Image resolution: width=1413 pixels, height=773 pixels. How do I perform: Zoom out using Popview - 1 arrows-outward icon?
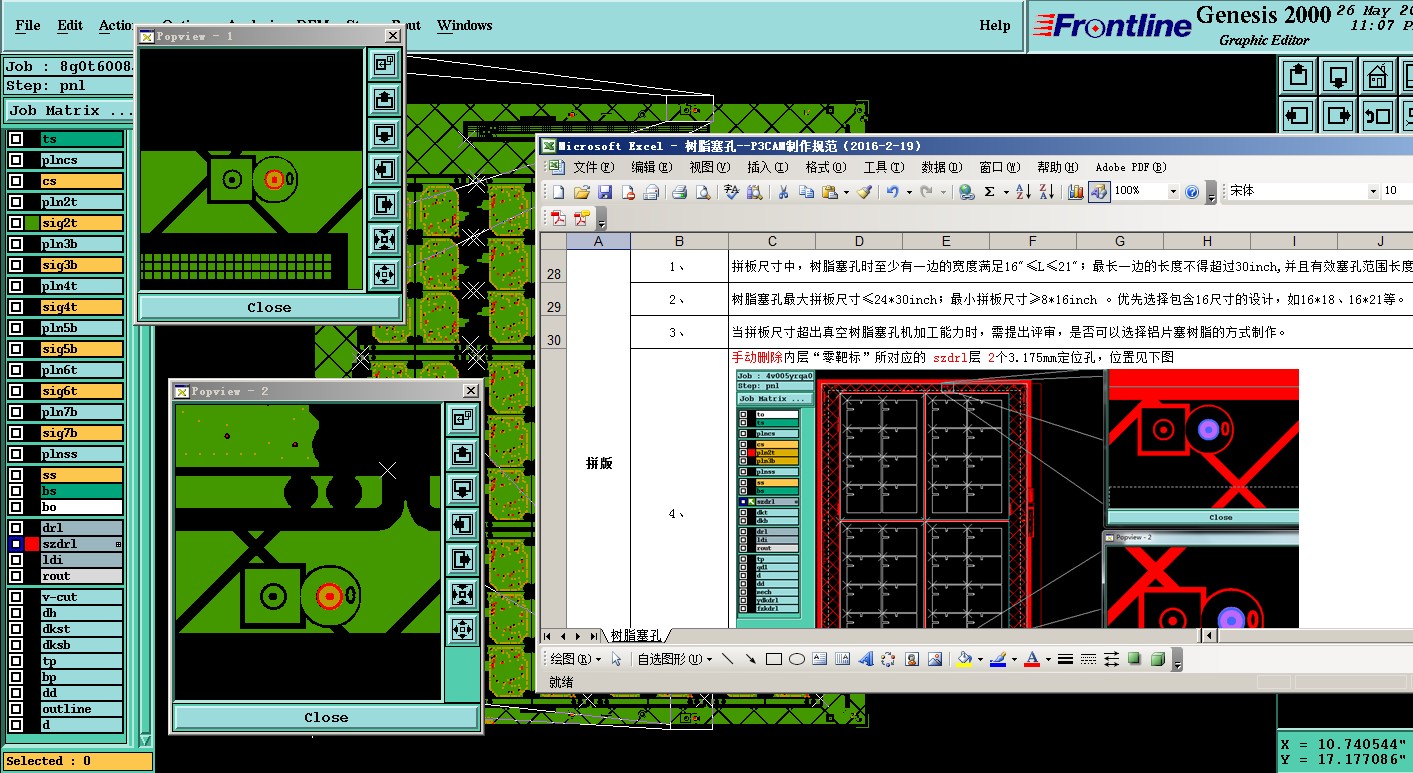pyautogui.click(x=384, y=273)
